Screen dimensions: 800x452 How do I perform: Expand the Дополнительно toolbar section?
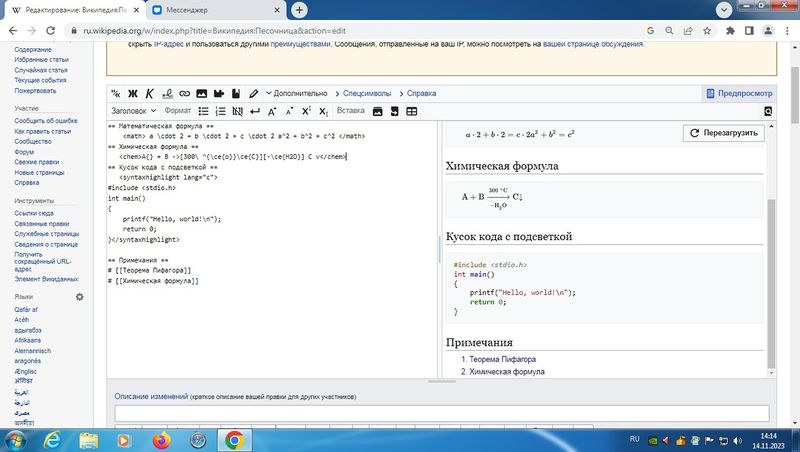[x=296, y=93]
